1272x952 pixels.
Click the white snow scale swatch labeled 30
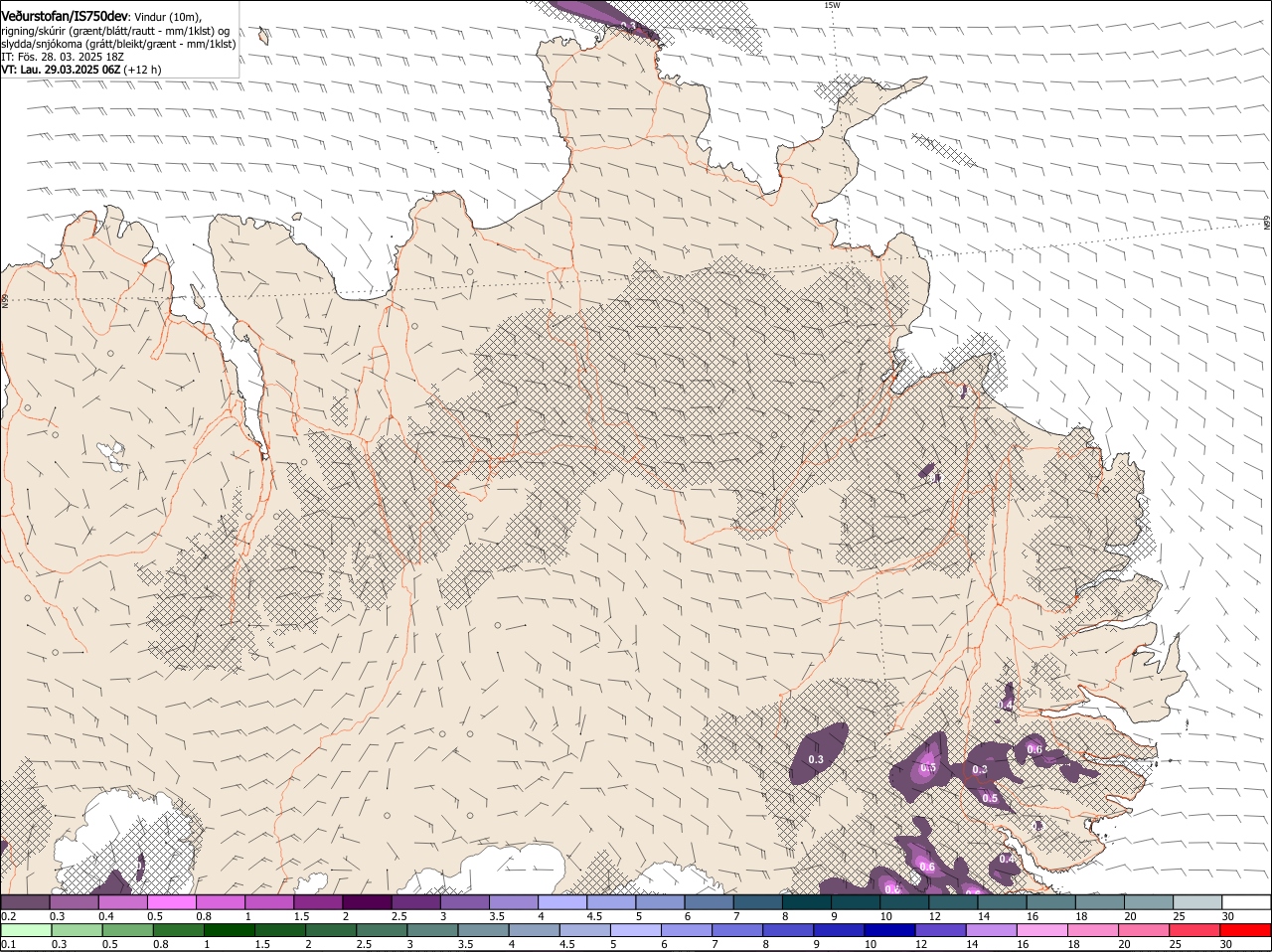tap(1246, 901)
